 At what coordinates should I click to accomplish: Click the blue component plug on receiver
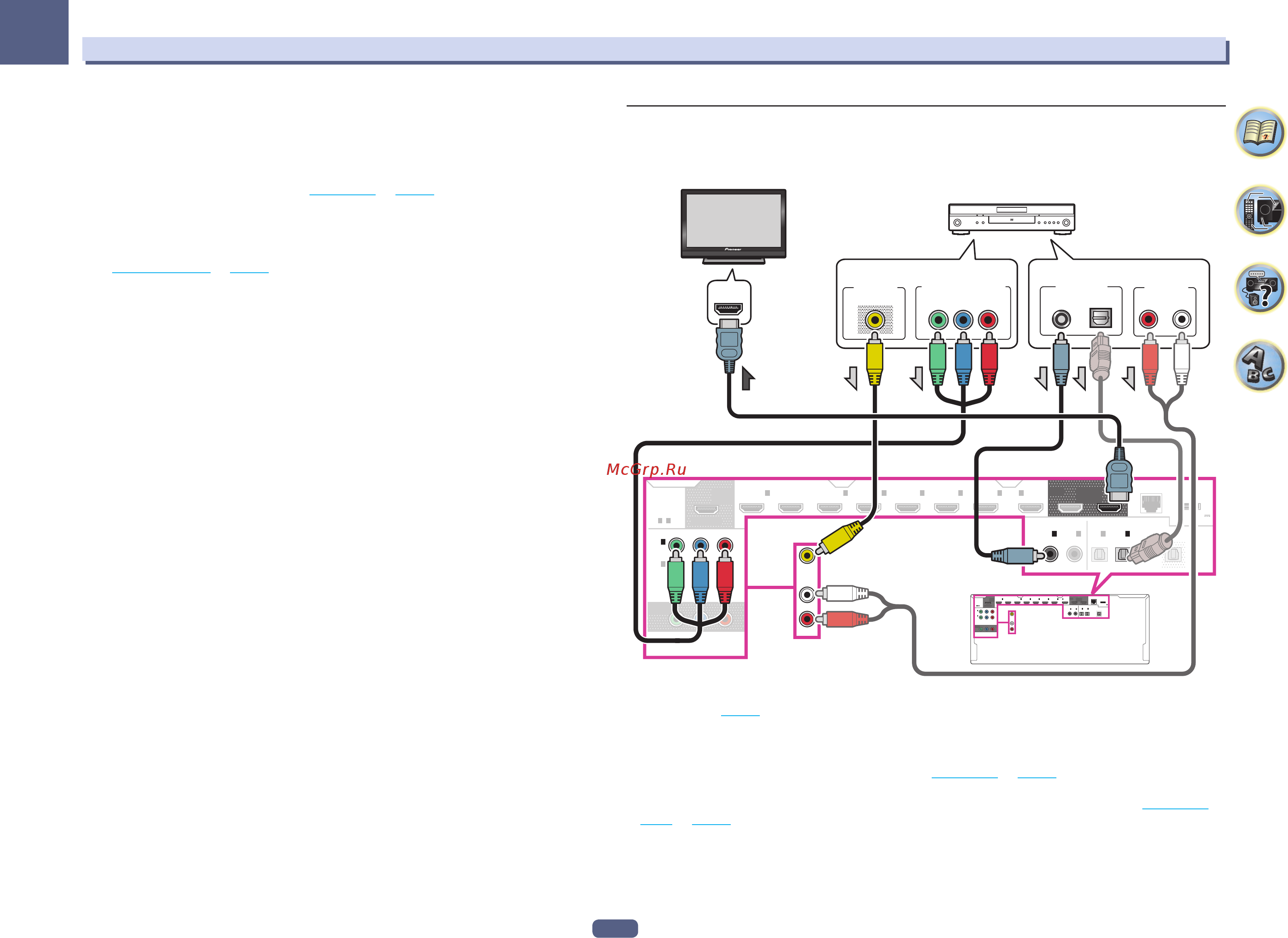pos(700,576)
